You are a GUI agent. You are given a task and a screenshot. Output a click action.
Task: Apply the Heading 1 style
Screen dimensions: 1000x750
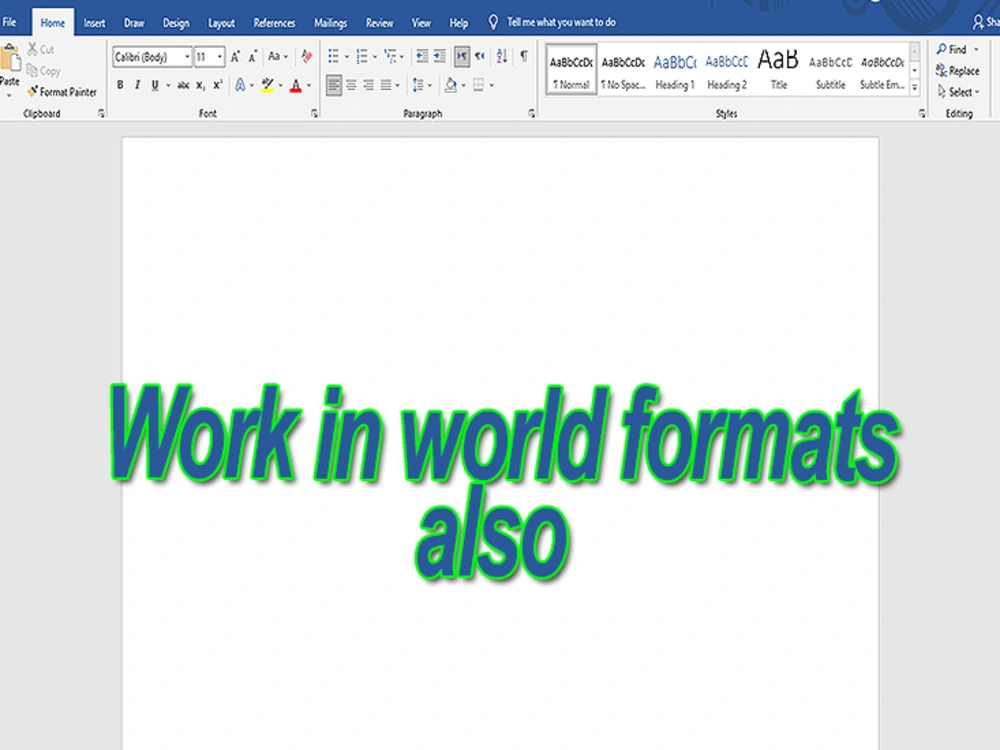675,70
